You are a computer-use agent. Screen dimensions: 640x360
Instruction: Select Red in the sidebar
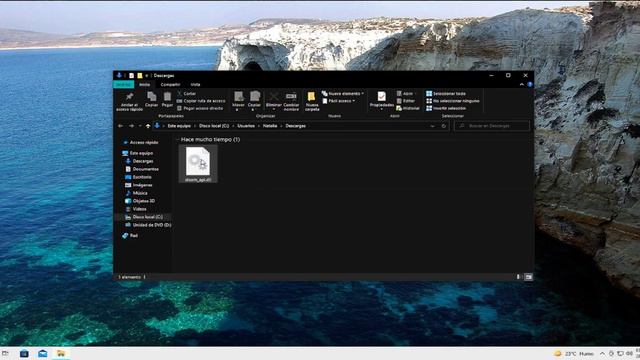coord(130,236)
